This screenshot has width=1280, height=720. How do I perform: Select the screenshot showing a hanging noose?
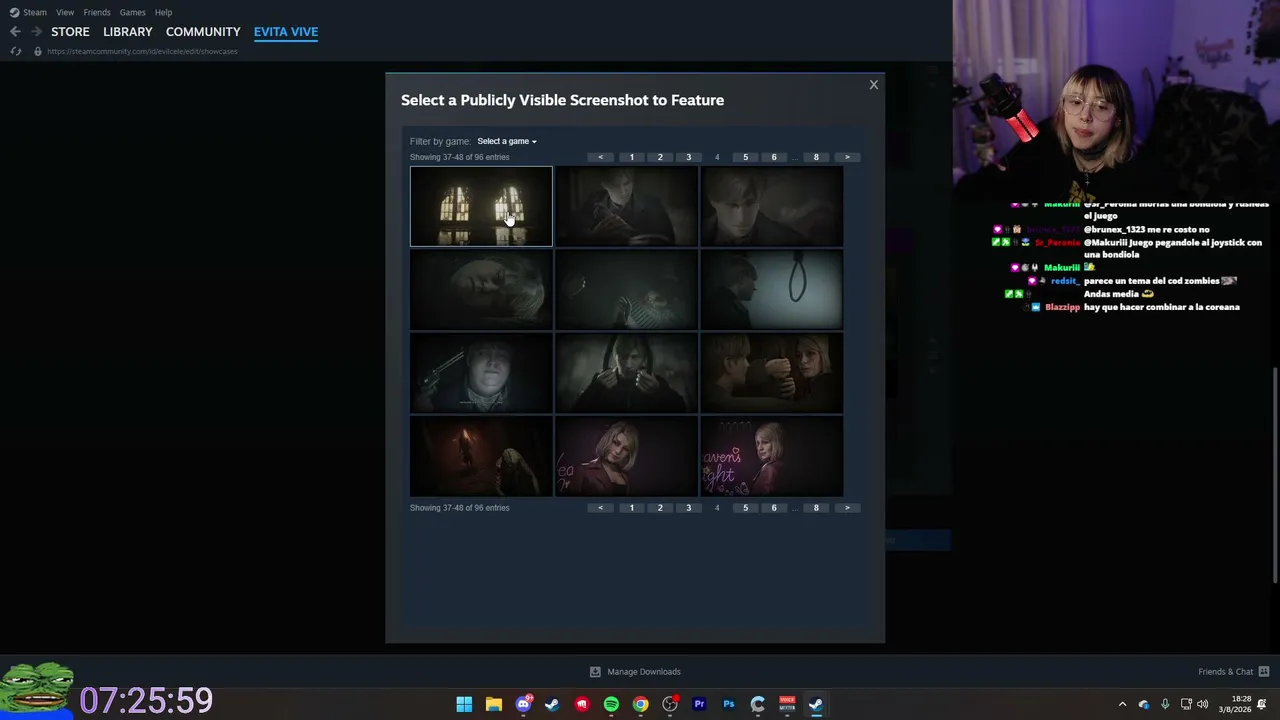click(772, 290)
